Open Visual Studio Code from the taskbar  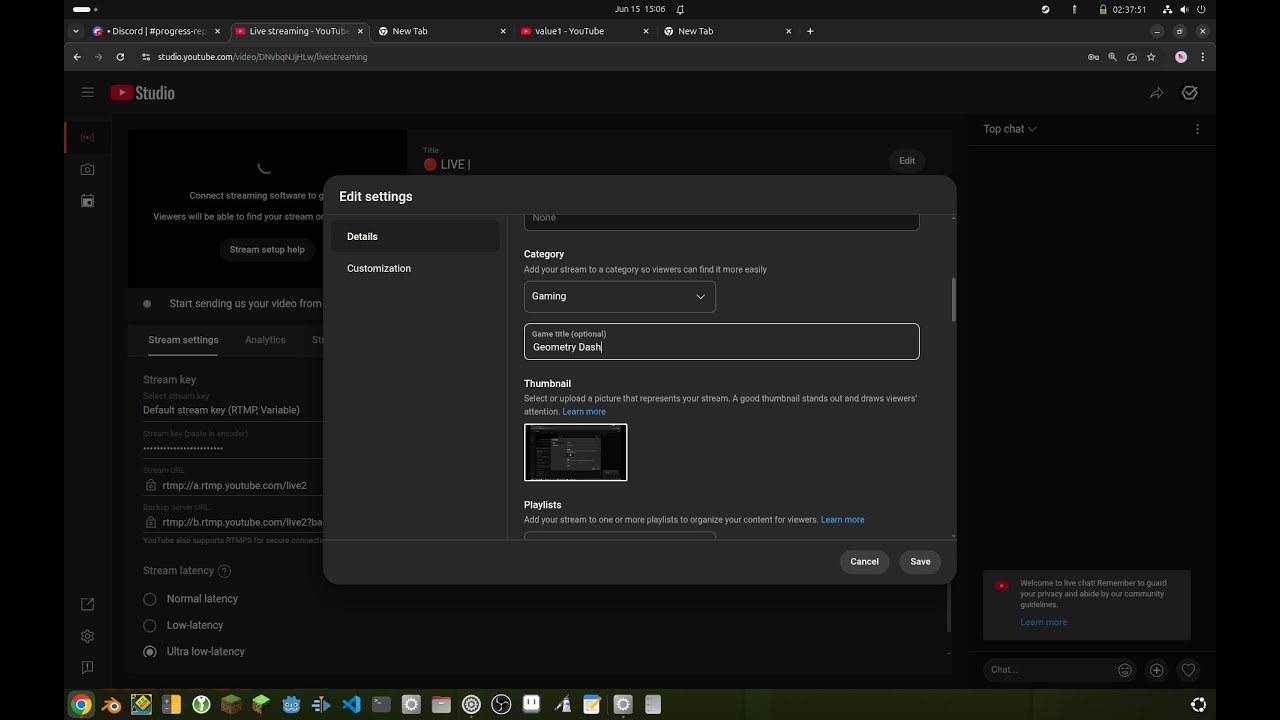pyautogui.click(x=351, y=705)
